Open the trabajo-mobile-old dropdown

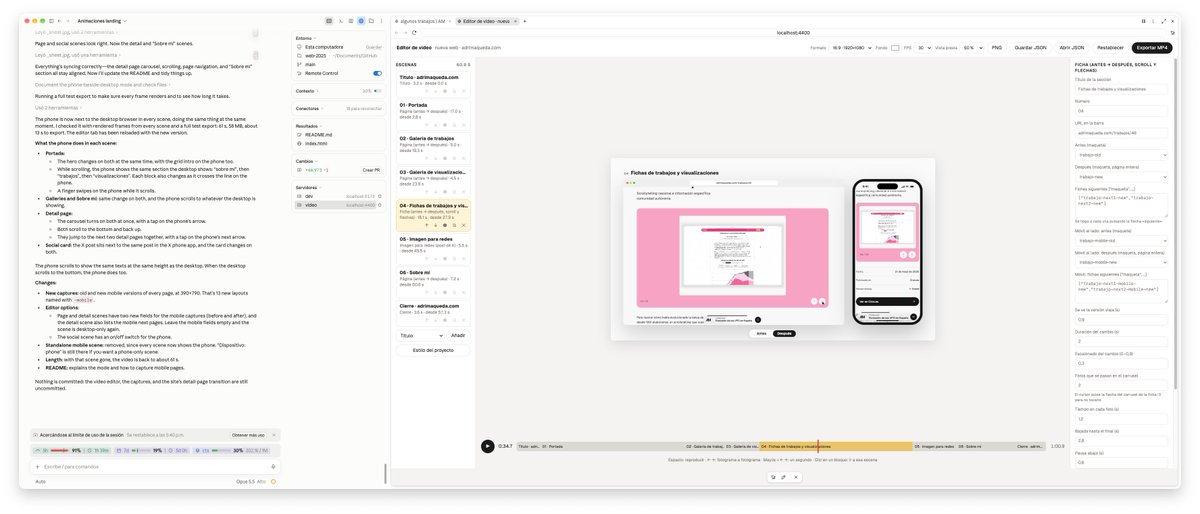[1121, 241]
